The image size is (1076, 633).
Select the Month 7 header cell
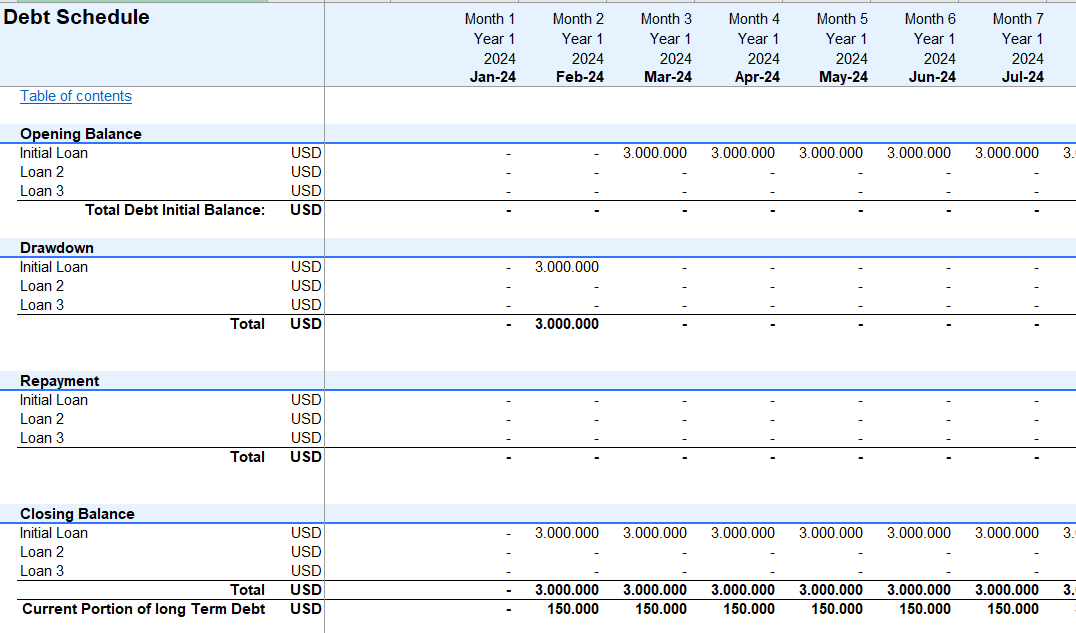click(1018, 19)
